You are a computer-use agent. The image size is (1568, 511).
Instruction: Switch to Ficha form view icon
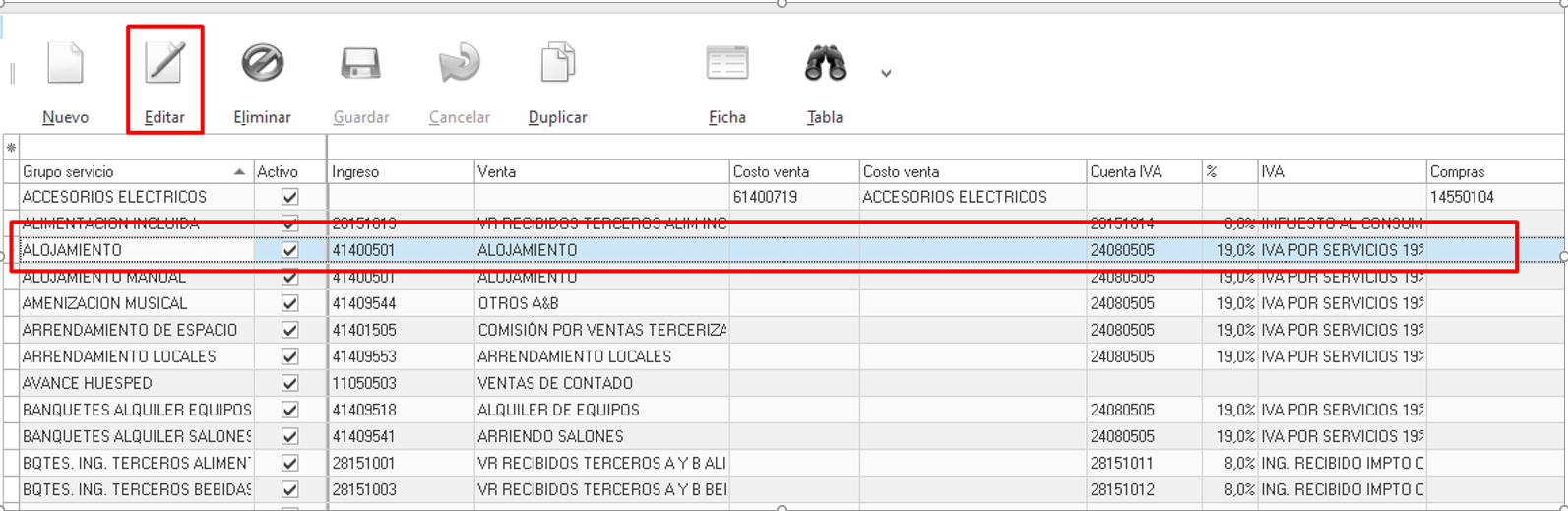[x=726, y=65]
